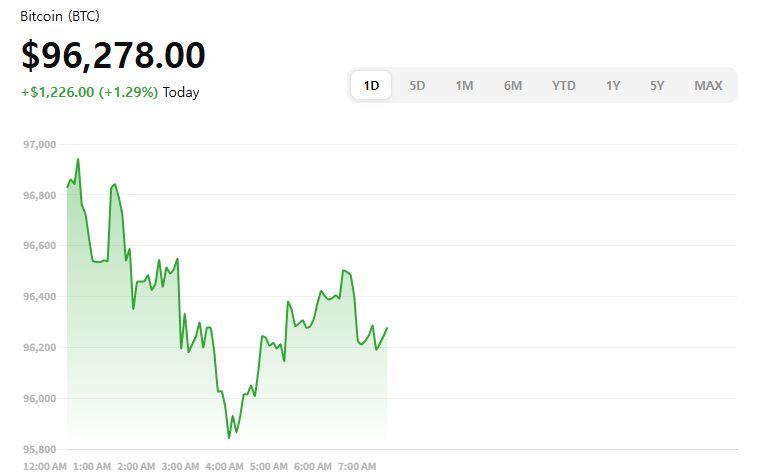
Task: View the 5Y price chart
Action: pos(657,85)
